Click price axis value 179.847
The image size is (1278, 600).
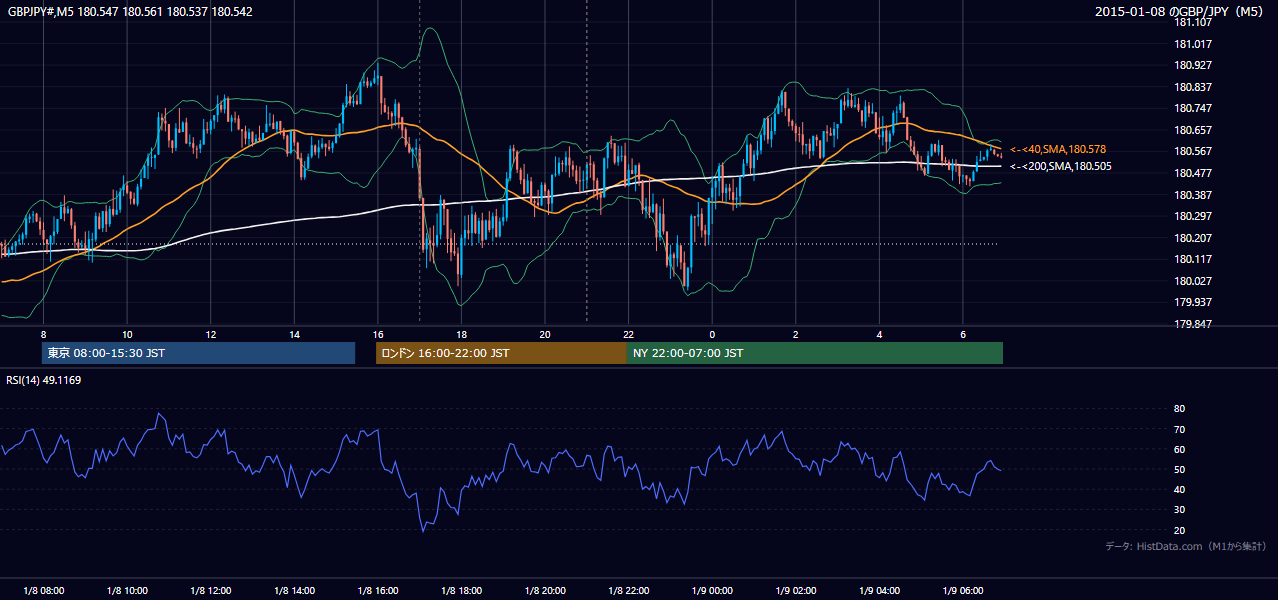1193,324
